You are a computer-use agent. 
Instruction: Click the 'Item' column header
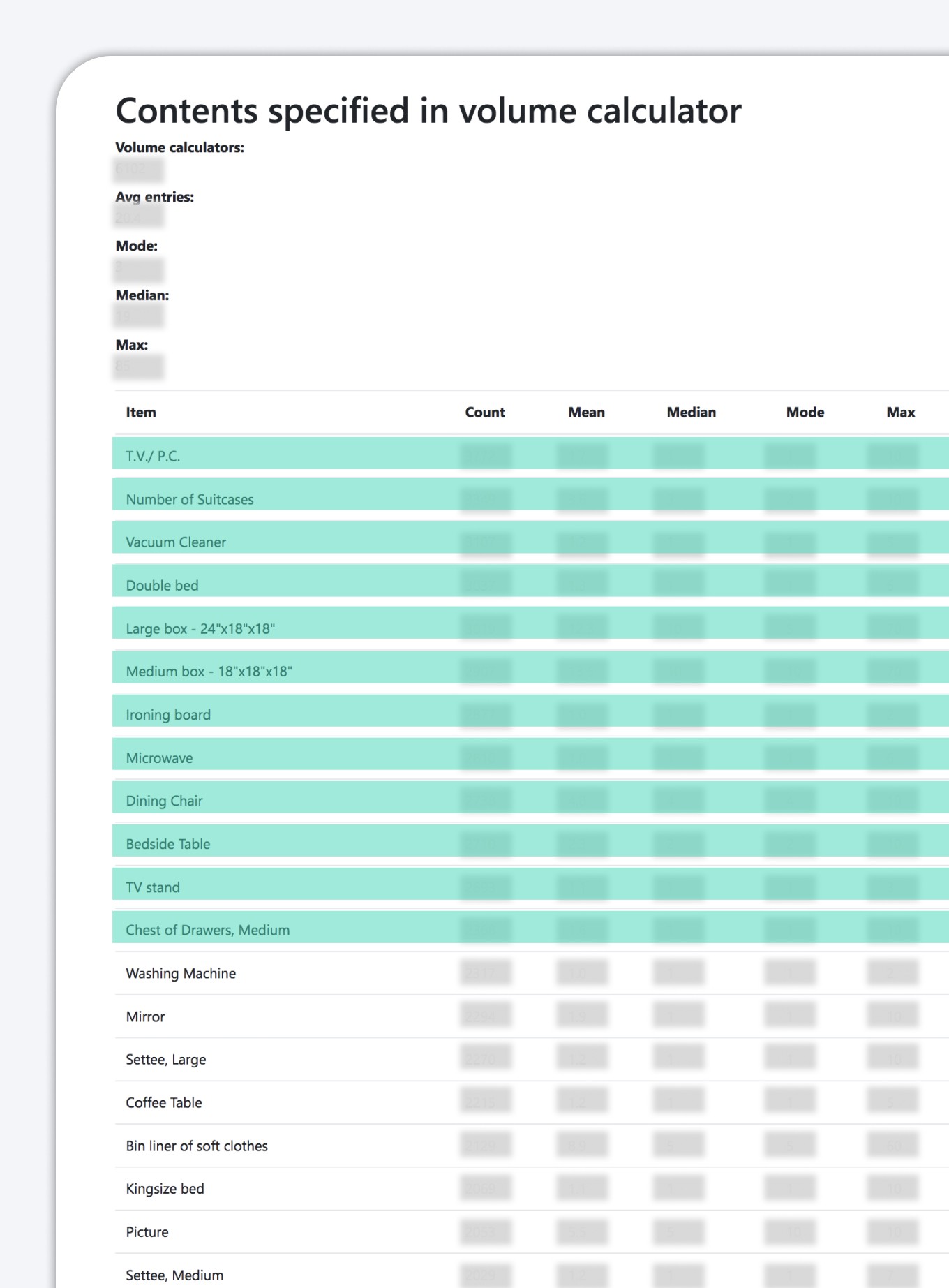click(141, 412)
